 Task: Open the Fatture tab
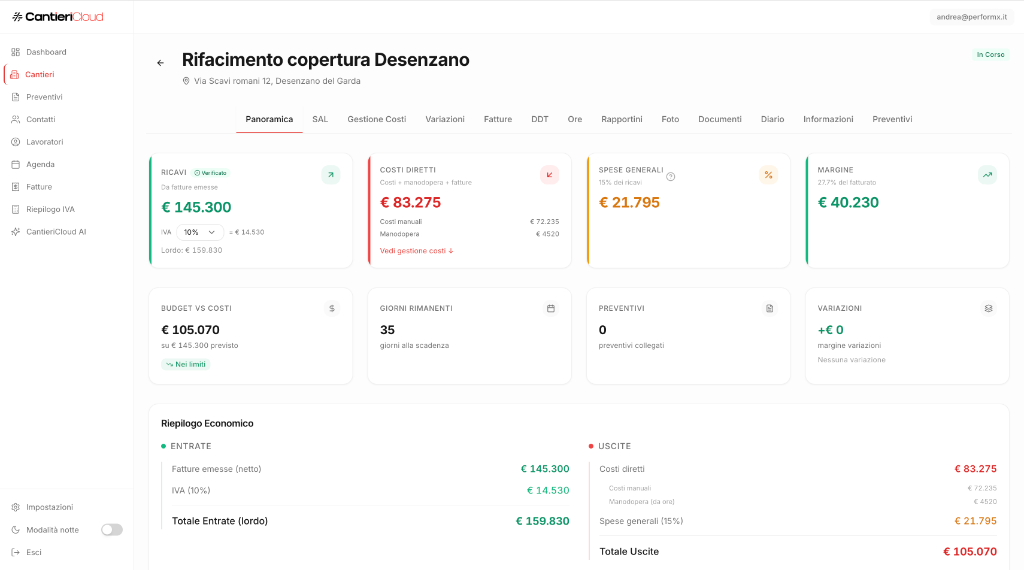(498, 119)
